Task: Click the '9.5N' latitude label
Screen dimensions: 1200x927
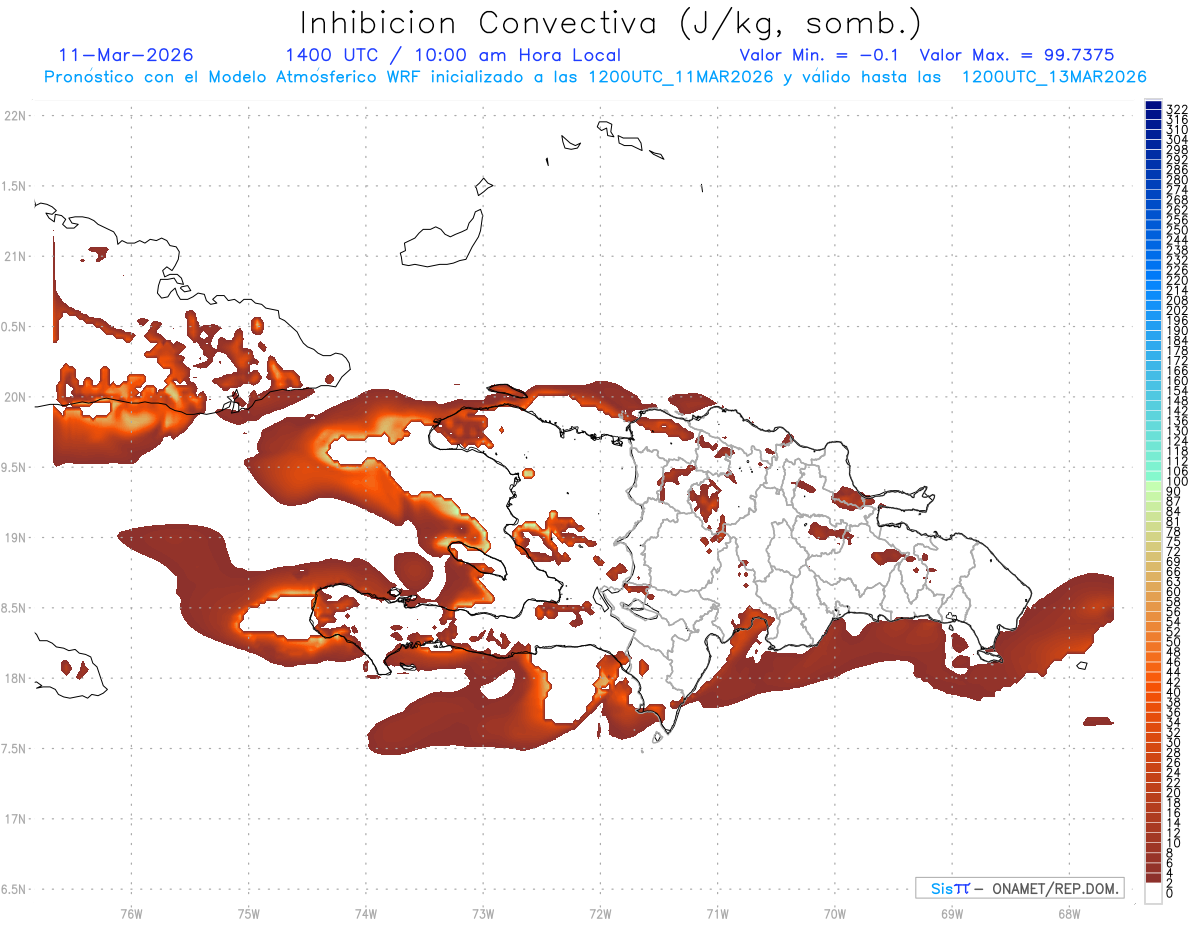Action: 15,467
